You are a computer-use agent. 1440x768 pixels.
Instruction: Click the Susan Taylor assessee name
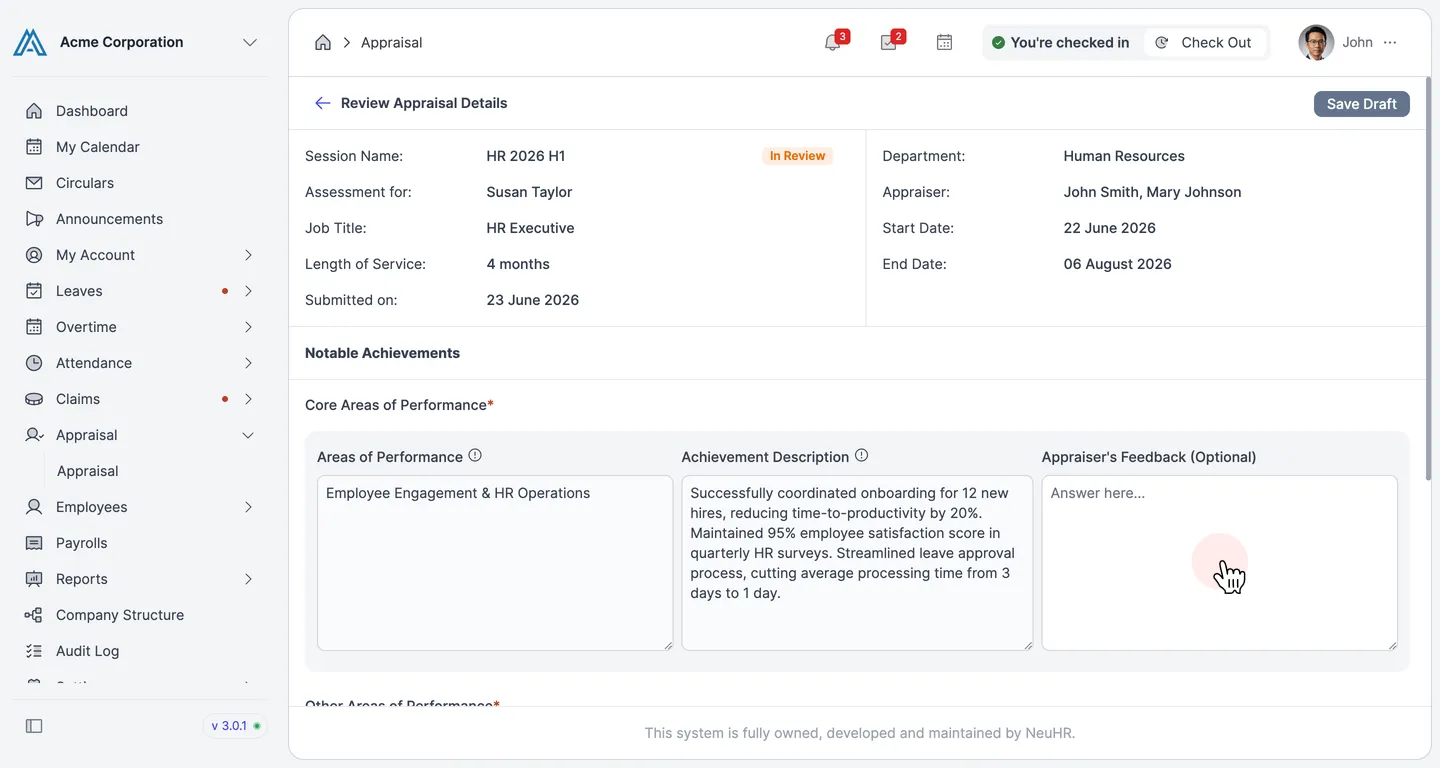pyautogui.click(x=529, y=192)
